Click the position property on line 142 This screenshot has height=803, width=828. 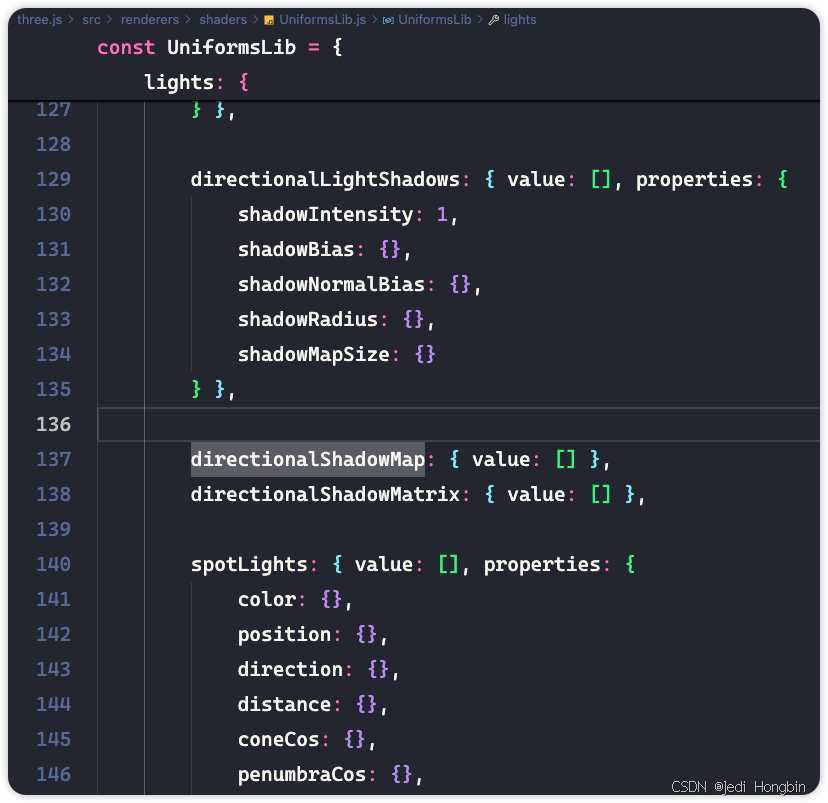284,634
